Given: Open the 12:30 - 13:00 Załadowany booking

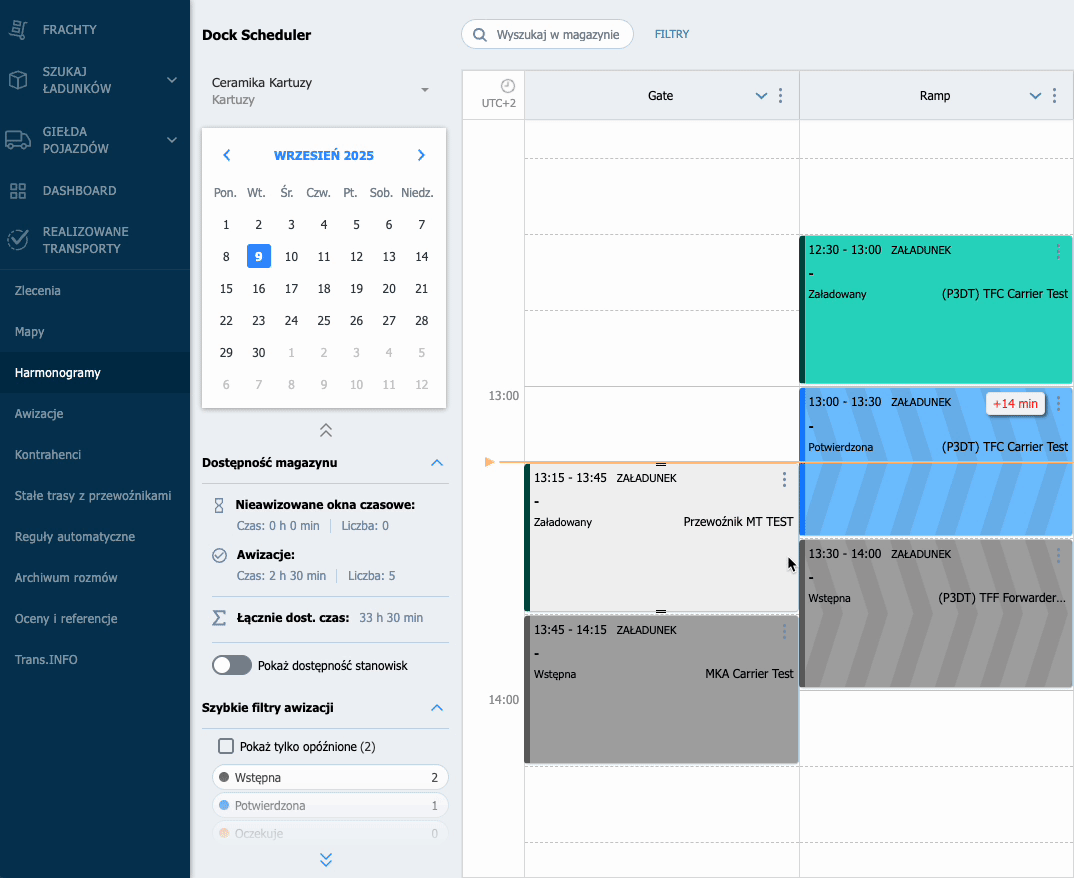Looking at the screenshot, I should [936, 310].
